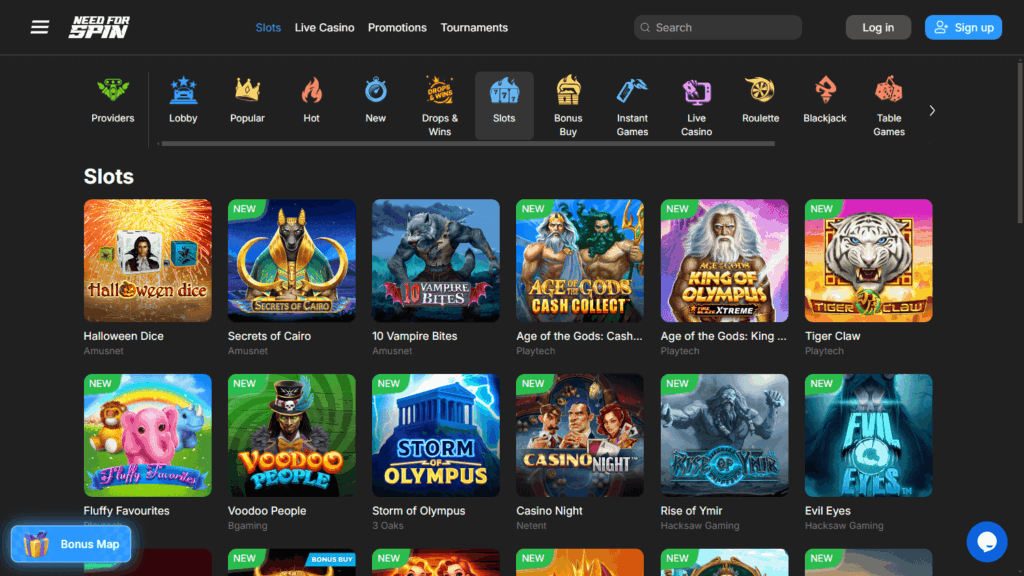Select the Bonus Buy category icon
The width and height of the screenshot is (1024, 576).
(x=568, y=90)
